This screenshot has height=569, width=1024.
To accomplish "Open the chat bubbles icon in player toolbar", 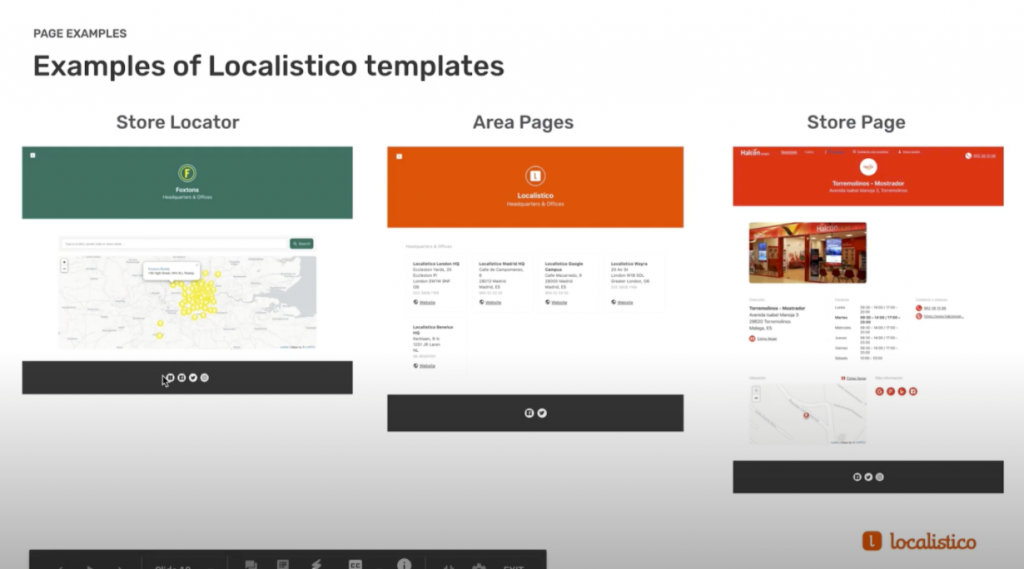I will (x=251, y=565).
